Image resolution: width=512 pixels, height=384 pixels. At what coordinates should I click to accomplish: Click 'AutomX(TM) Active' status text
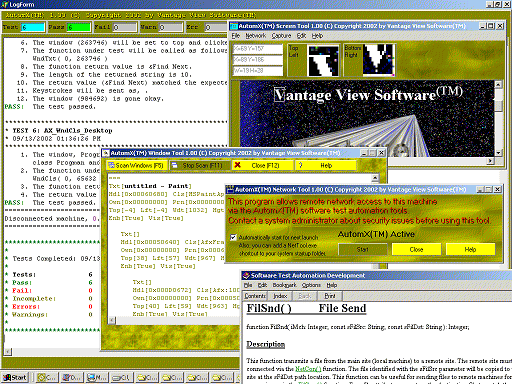point(376,234)
